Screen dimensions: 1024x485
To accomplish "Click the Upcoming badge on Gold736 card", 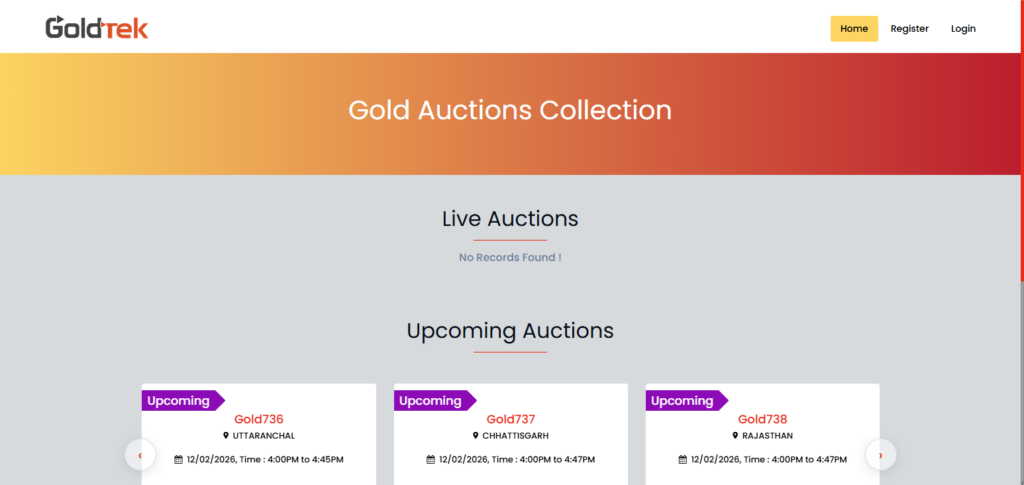I will [180, 401].
